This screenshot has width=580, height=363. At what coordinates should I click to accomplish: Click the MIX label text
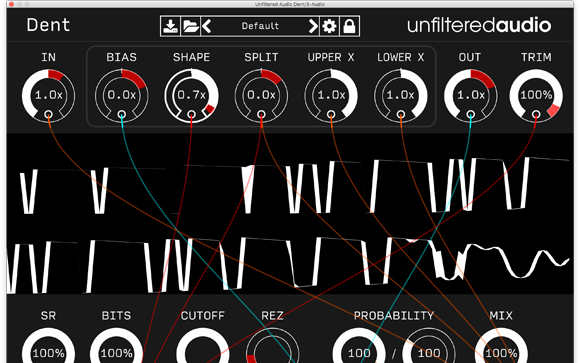pyautogui.click(x=501, y=316)
